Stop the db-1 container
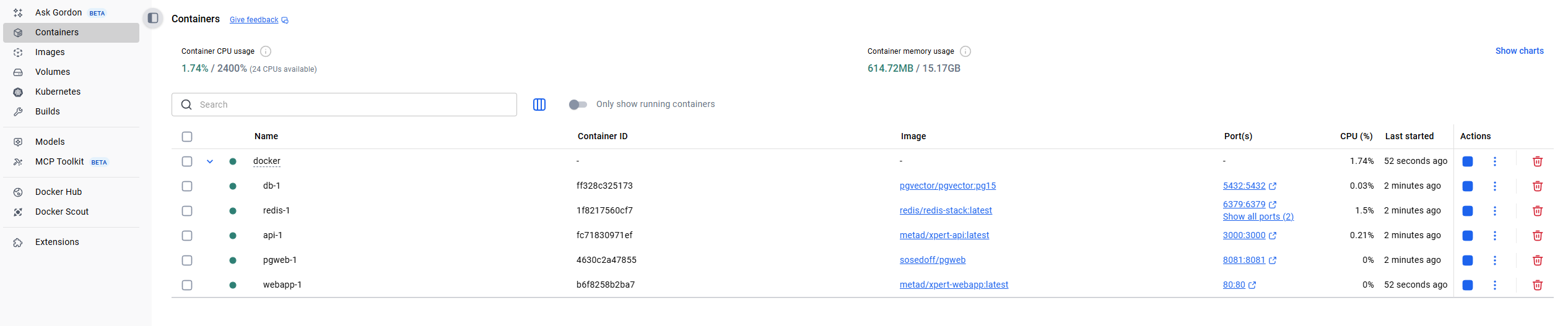 [1468, 186]
